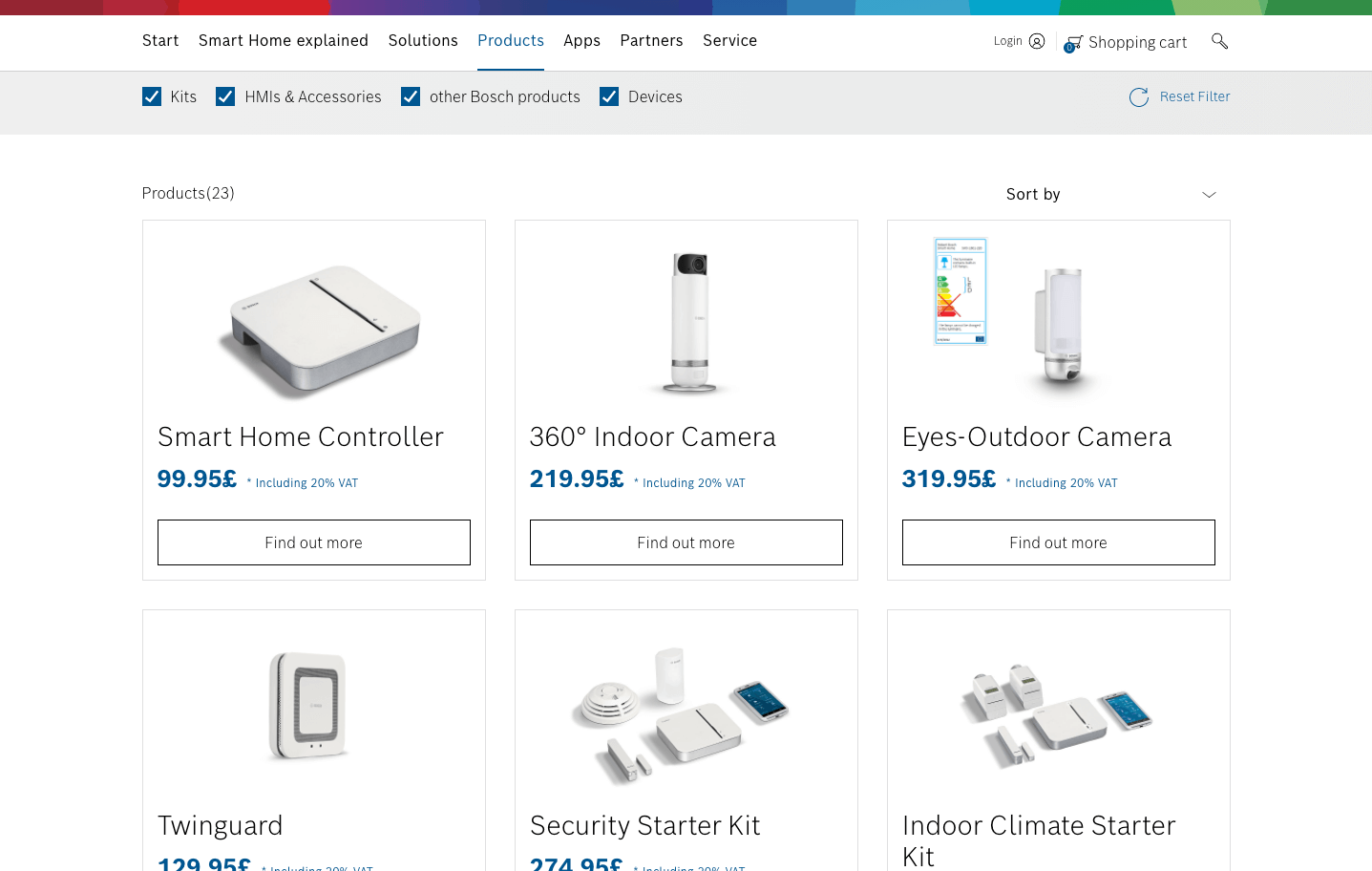
Task: Click Find out more for Eyes-Outdoor Camera
Action: [1059, 542]
